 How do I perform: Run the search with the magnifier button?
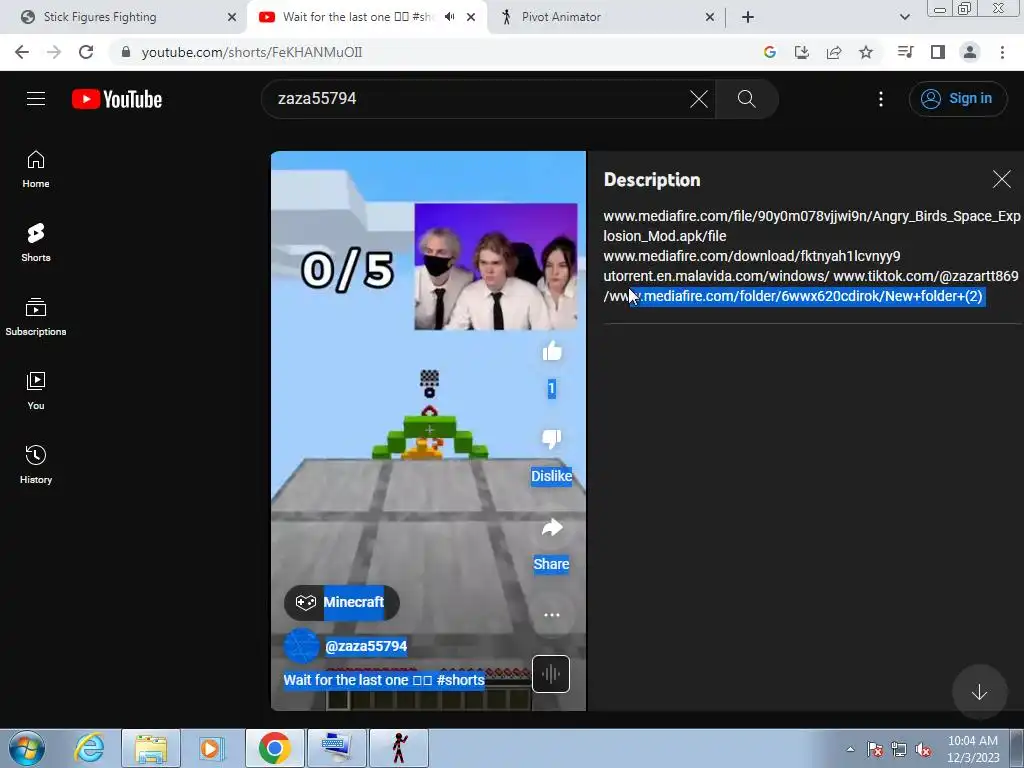click(746, 99)
